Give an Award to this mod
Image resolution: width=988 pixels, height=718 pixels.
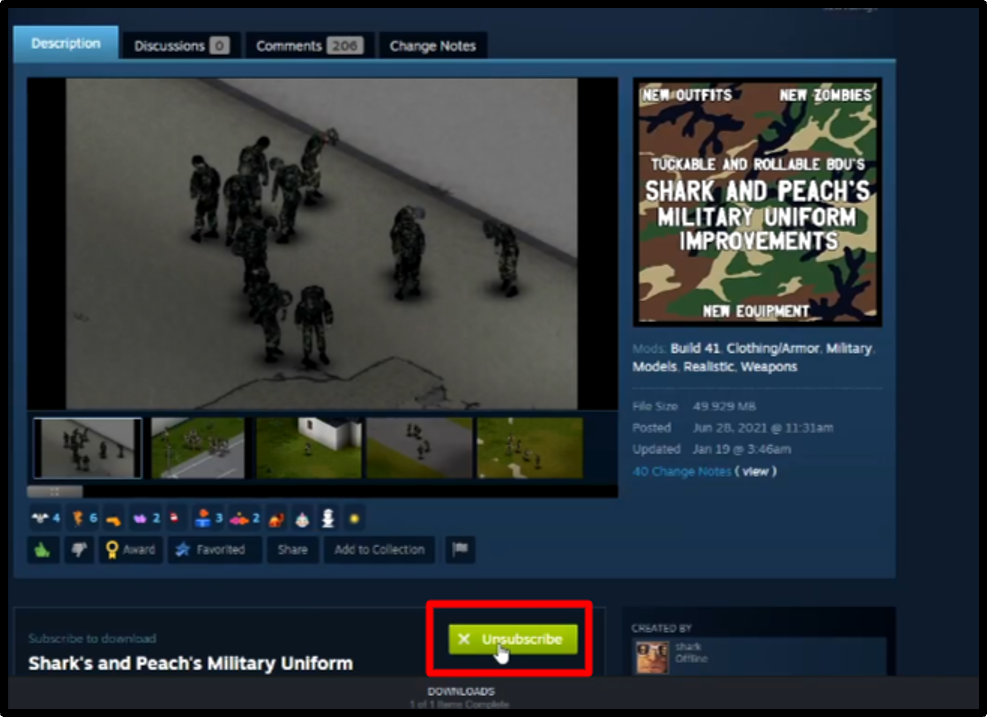point(130,550)
